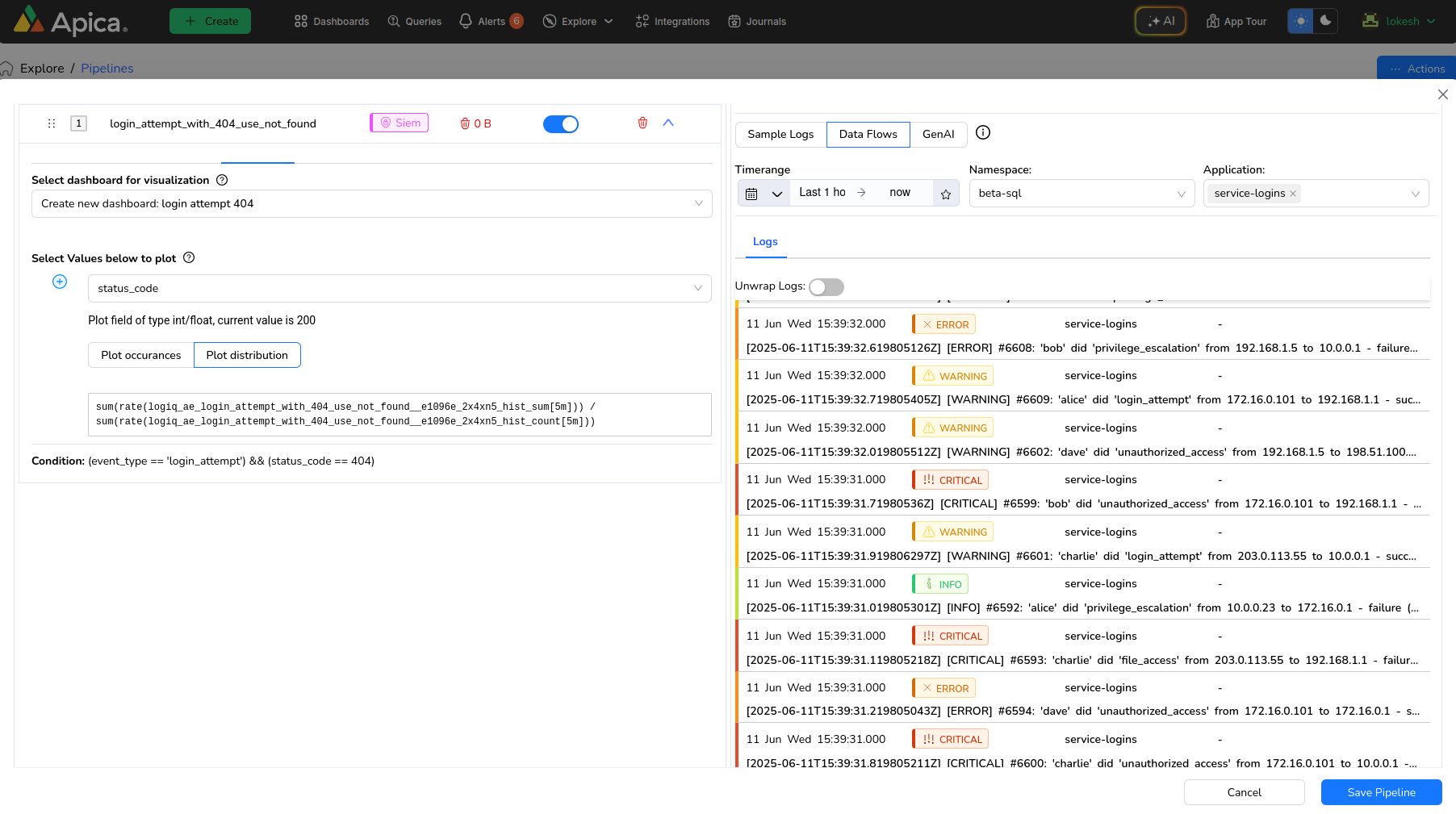Open the calendar timerange picker icon
The height and width of the screenshot is (814, 1456).
coord(752,194)
